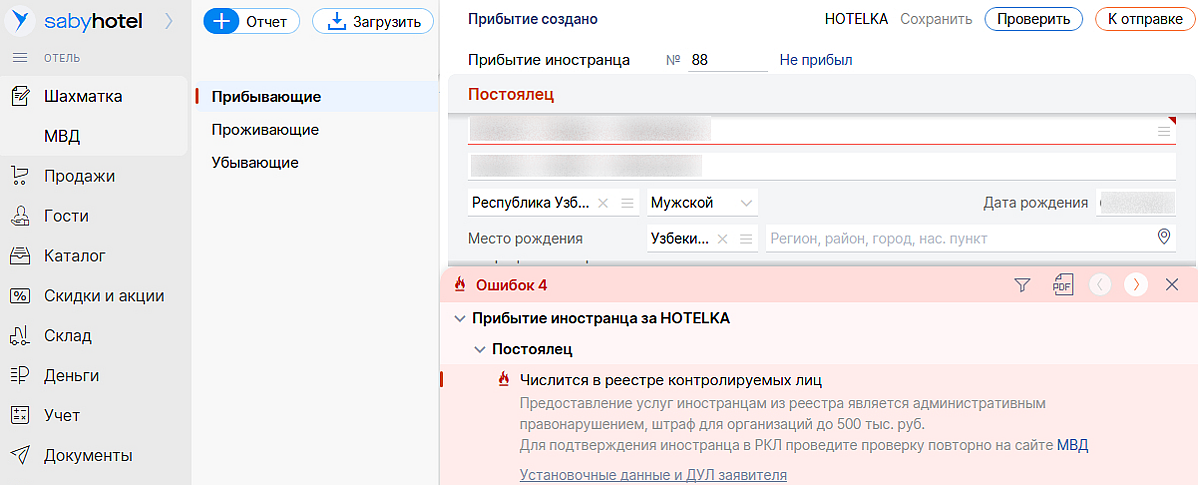Clear the Республика Узб... citizenship value
This screenshot has width=1198, height=485.
[x=603, y=203]
